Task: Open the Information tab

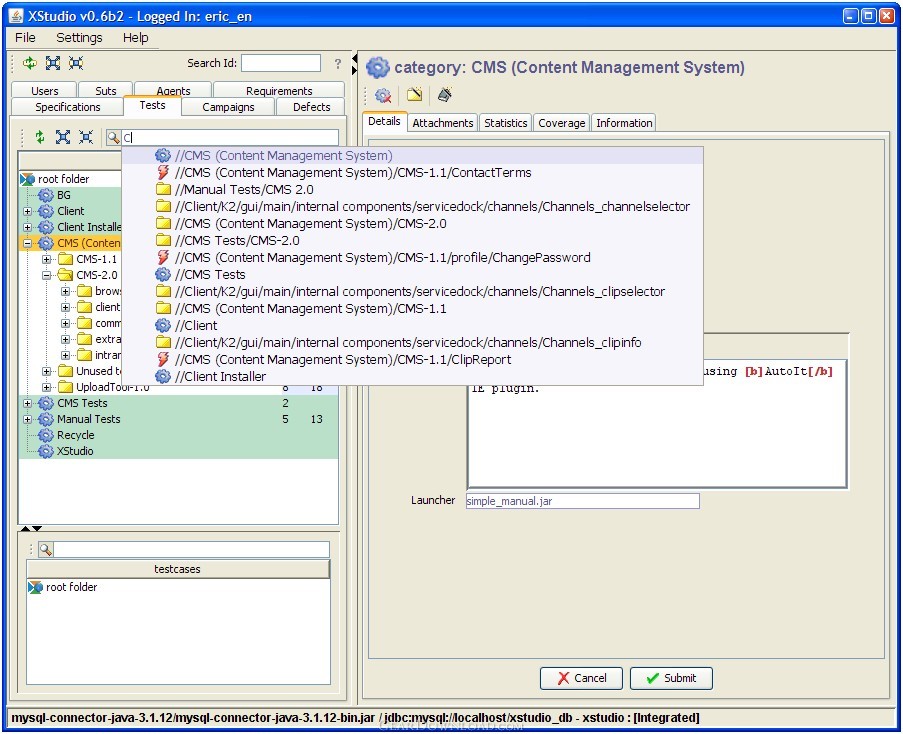Action: pyautogui.click(x=624, y=123)
